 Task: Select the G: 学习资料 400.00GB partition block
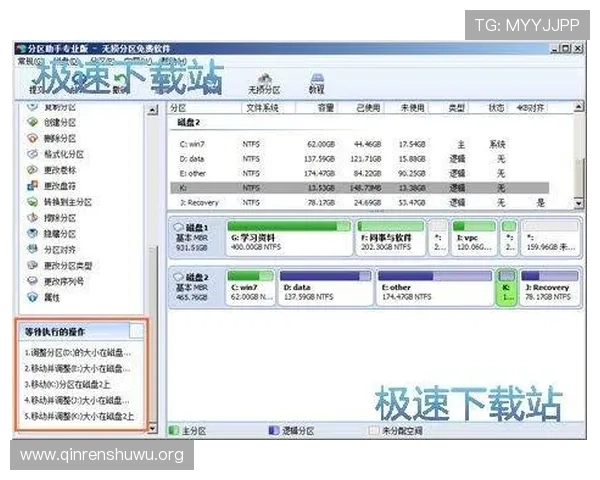[289, 238]
